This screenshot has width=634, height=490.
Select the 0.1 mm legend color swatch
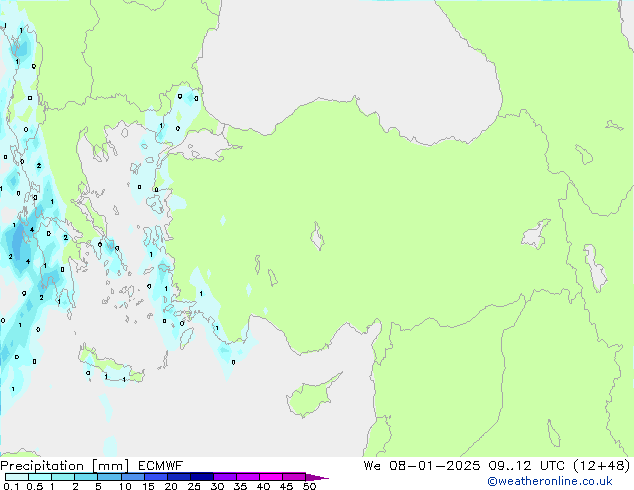tap(17, 477)
